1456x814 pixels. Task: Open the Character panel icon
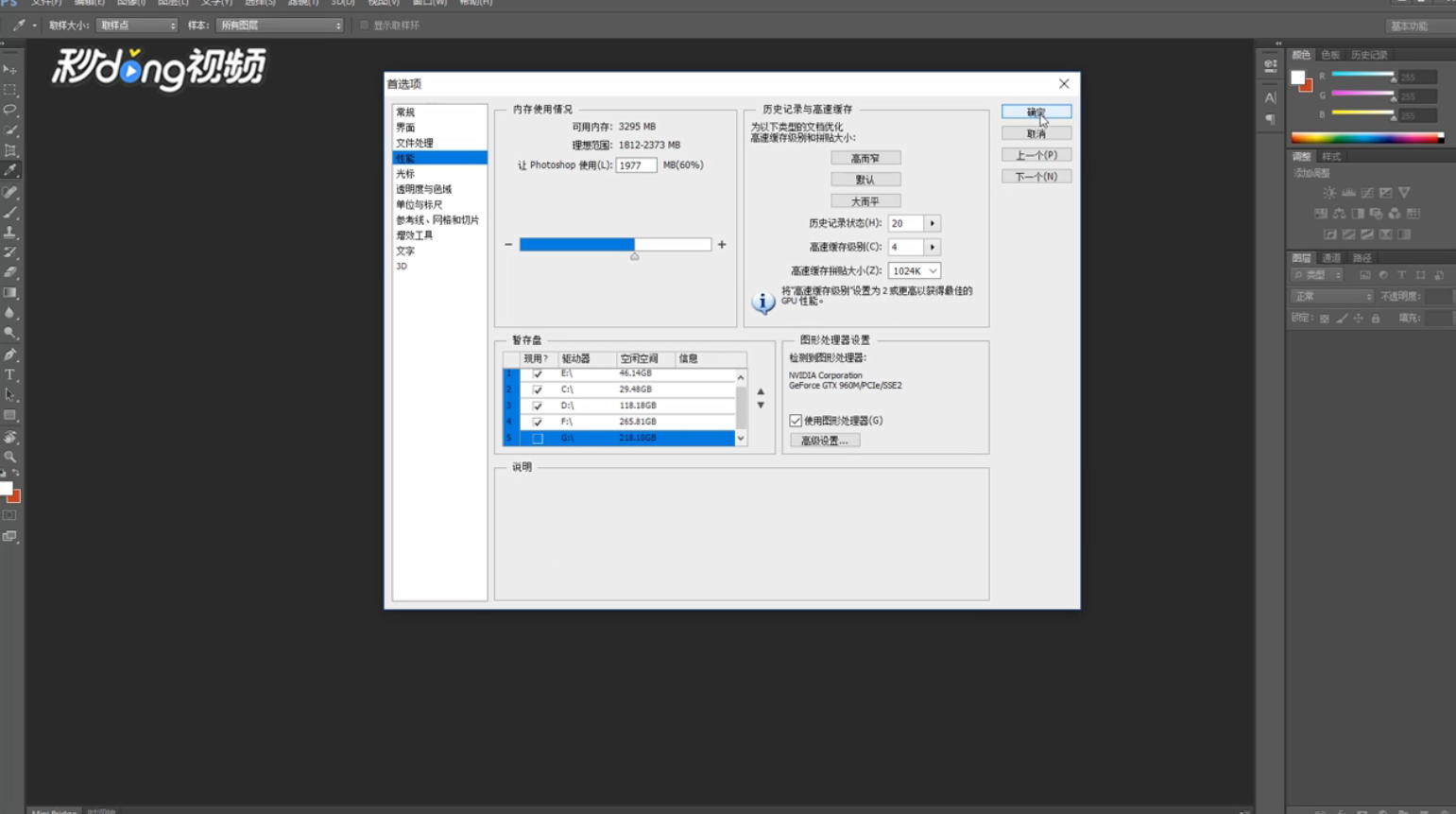click(1271, 97)
